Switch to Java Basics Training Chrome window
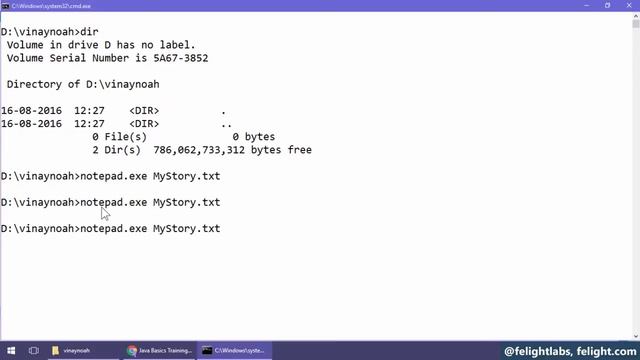Viewport: 640px width, 360px height. pos(160,351)
